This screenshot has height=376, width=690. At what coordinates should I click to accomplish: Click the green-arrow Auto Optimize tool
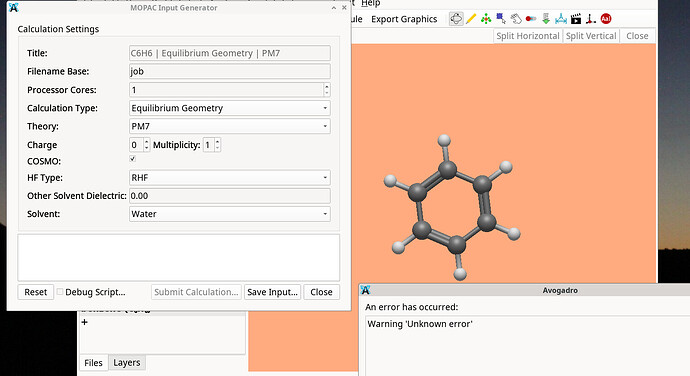(546, 19)
